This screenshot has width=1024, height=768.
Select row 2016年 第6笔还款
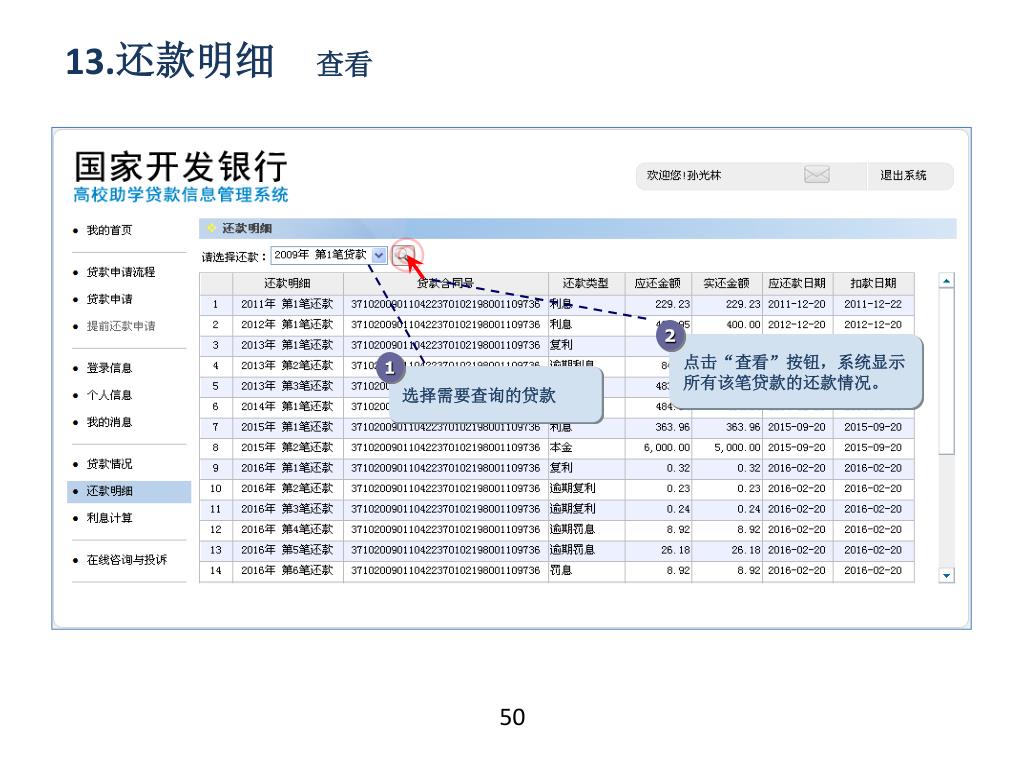[556, 571]
